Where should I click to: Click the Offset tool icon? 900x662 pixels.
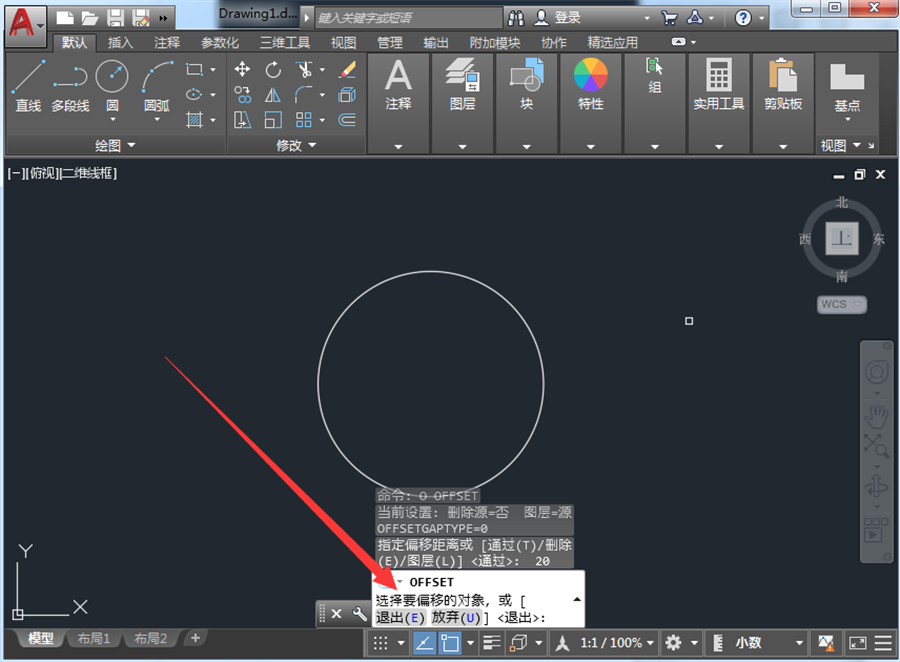347,119
